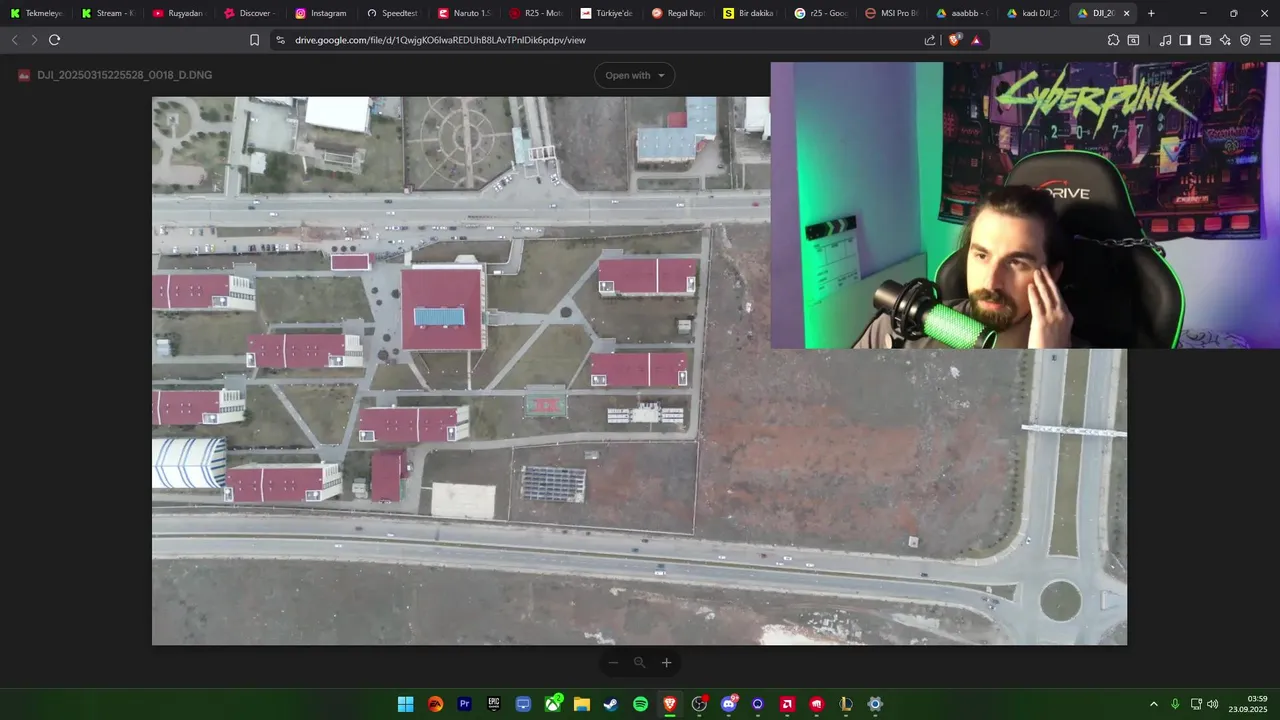Open File Explorer from taskbar

tap(582, 704)
